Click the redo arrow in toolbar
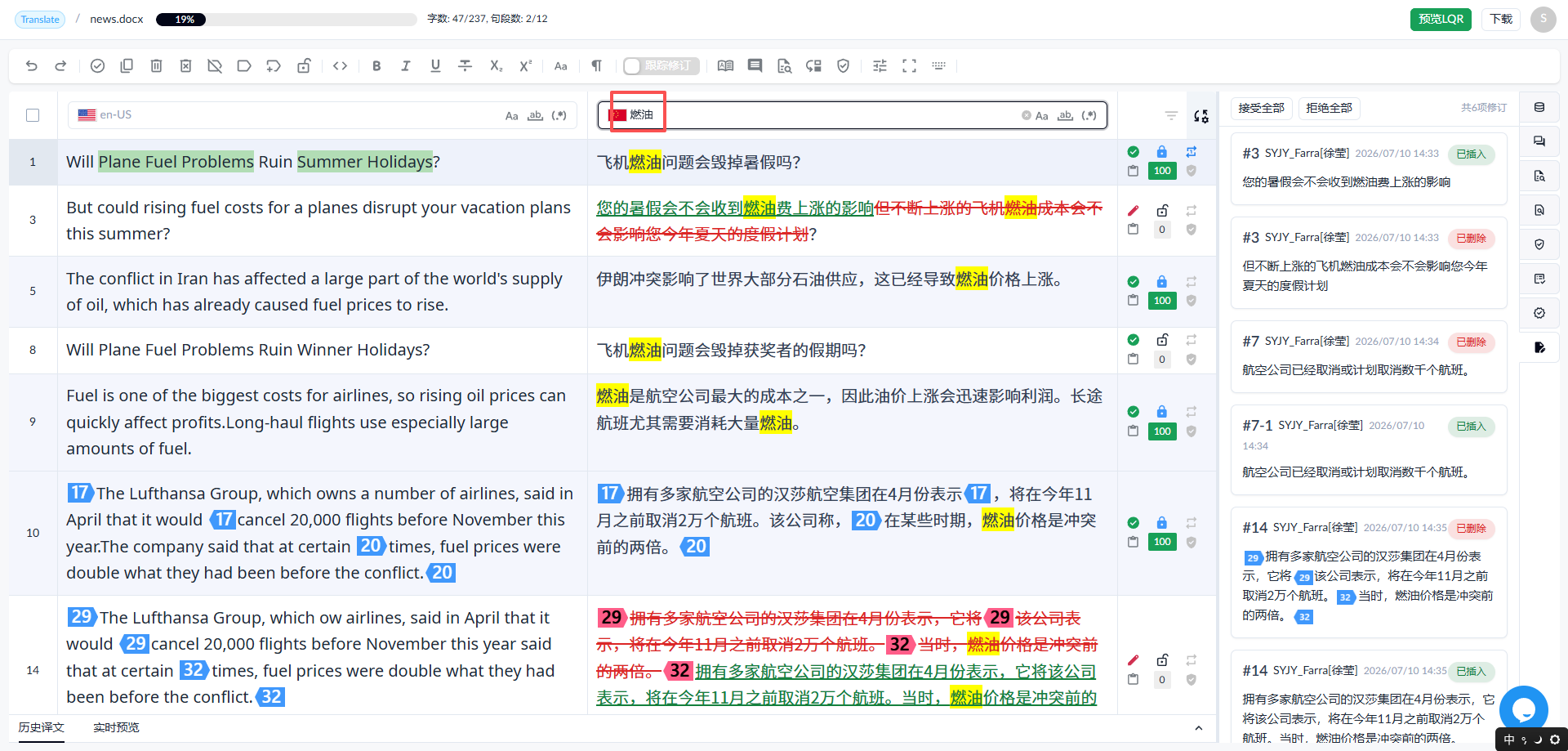Image resolution: width=1568 pixels, height=751 pixels. point(60,66)
